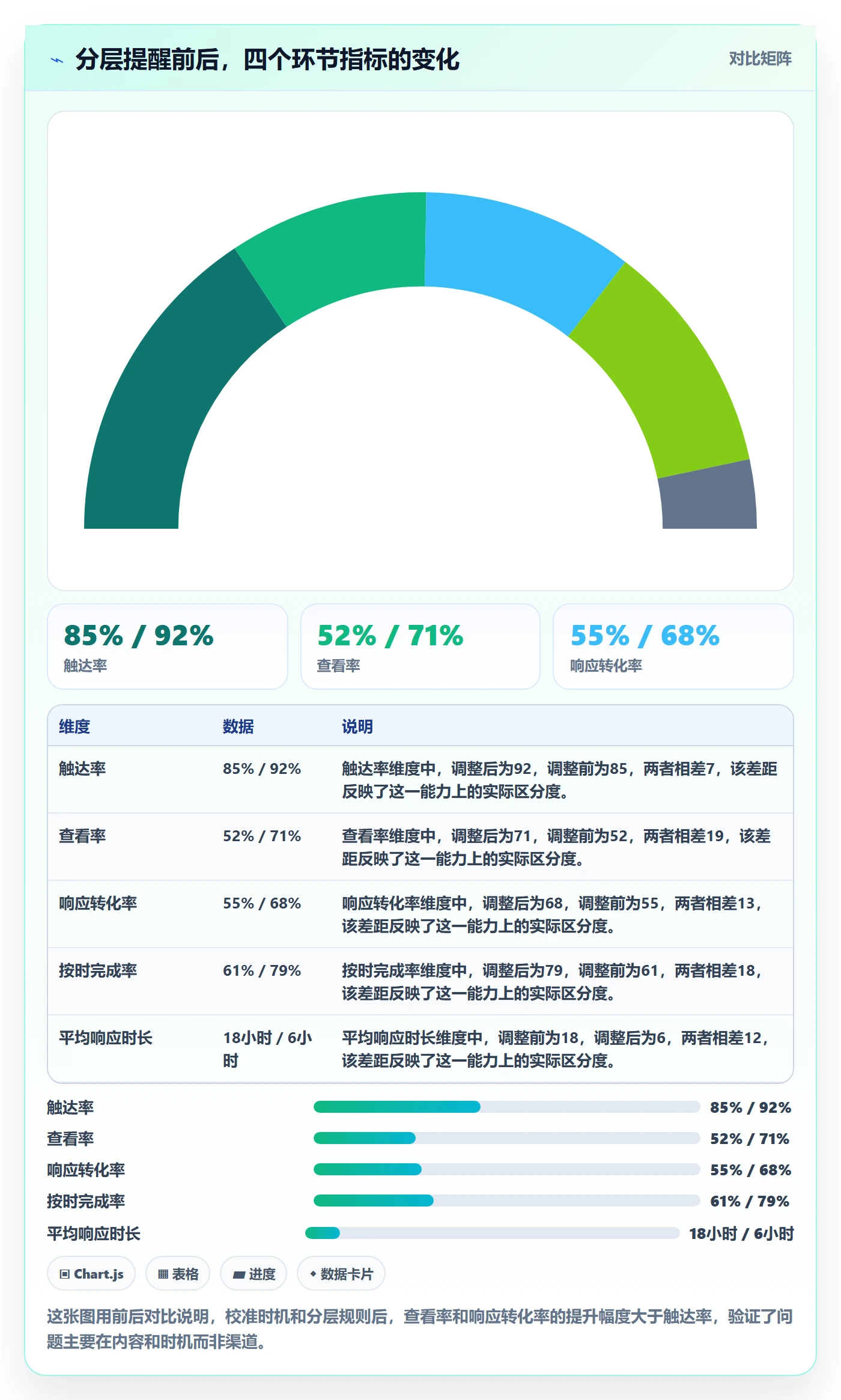Screen dimensions: 841x1400
Task: Open the 85% / 92% 触达率 stat card
Action: [168, 647]
